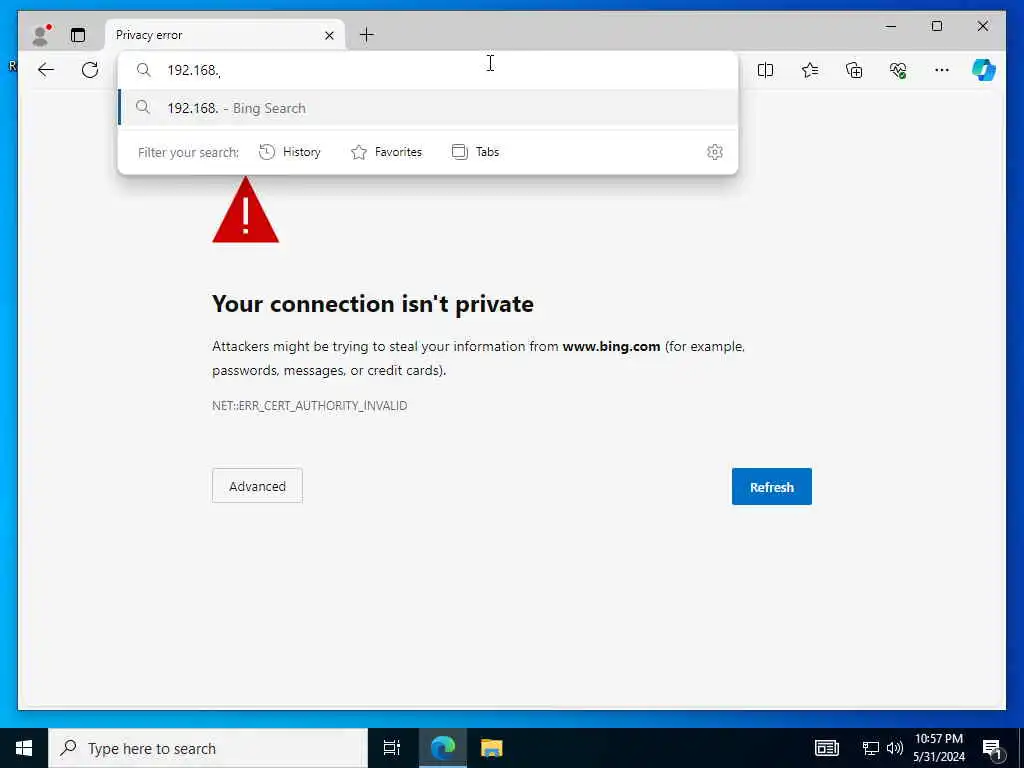The width and height of the screenshot is (1024, 768).
Task: Open the Windows Start menu
Action: pyautogui.click(x=24, y=748)
